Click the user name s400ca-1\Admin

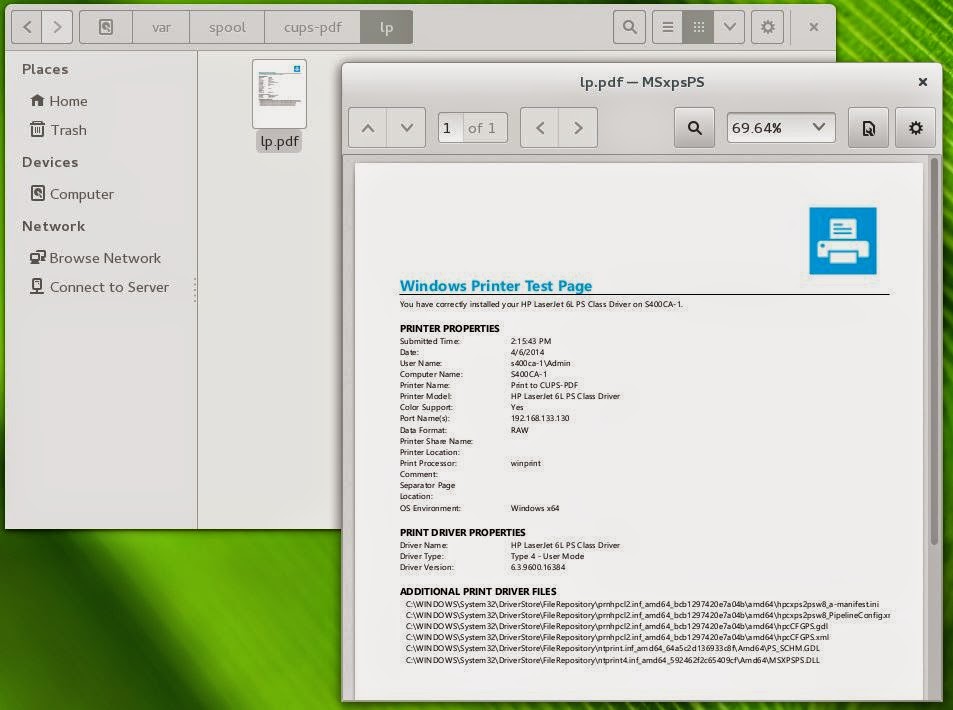tap(540, 363)
